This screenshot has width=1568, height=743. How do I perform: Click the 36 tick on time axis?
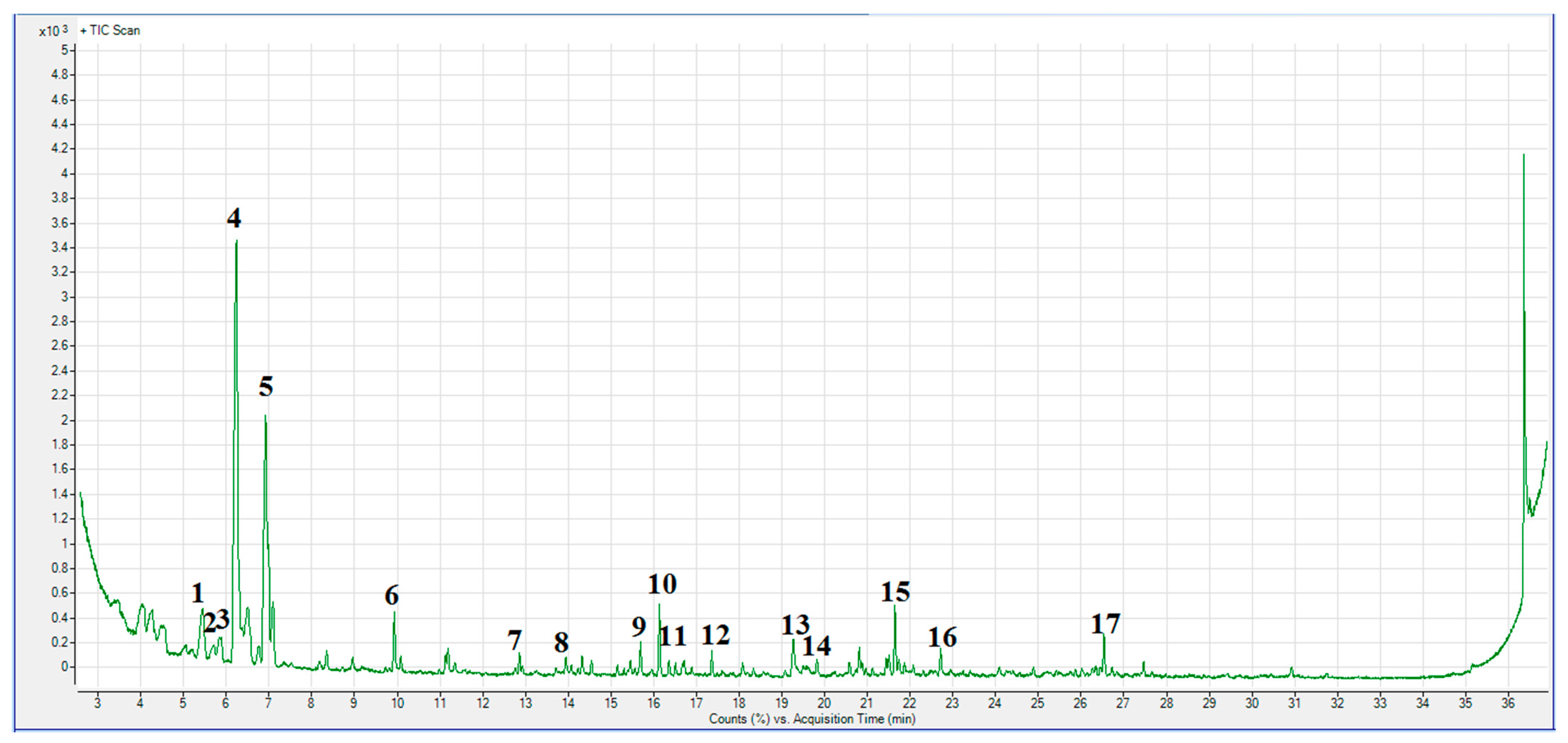click(1508, 703)
